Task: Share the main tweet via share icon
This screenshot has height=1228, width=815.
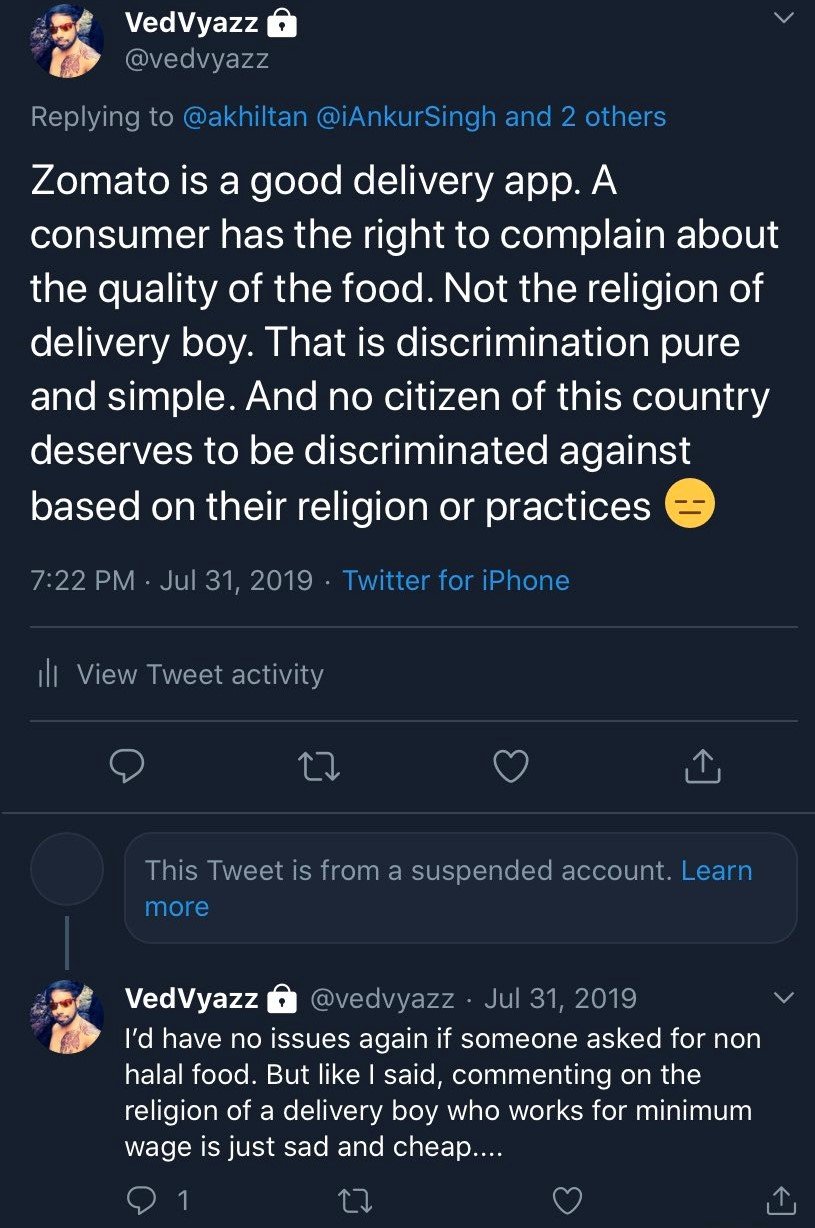Action: (702, 766)
